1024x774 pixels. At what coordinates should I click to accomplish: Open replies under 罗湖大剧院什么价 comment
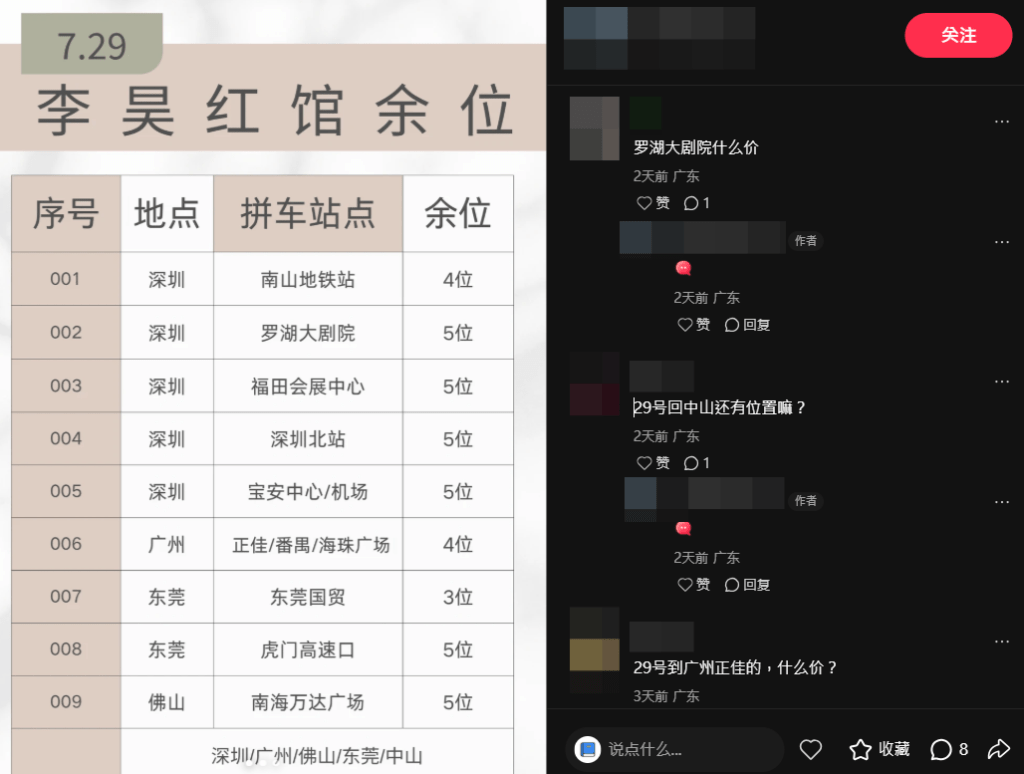click(x=697, y=203)
